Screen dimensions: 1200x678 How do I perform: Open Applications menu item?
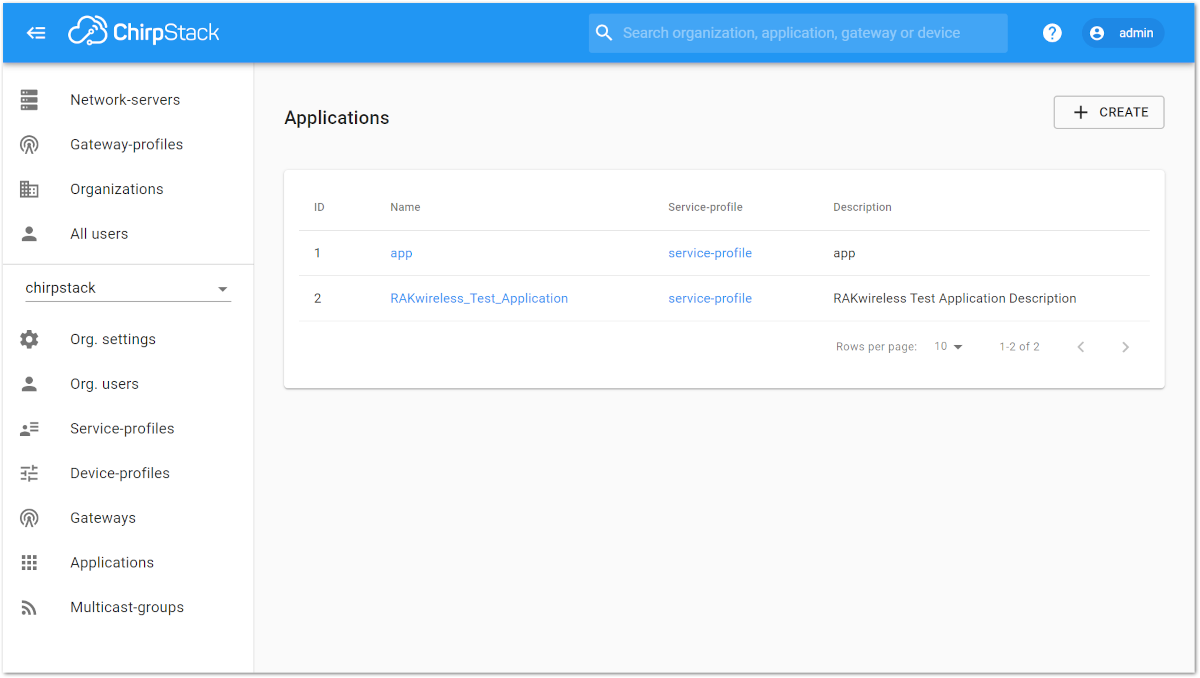(x=128, y=563)
